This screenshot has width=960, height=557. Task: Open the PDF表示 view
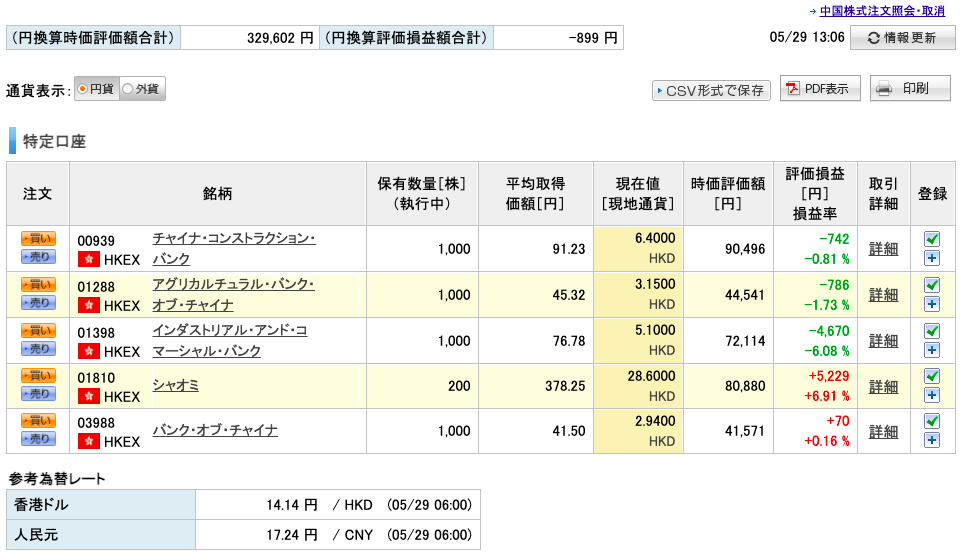click(820, 89)
